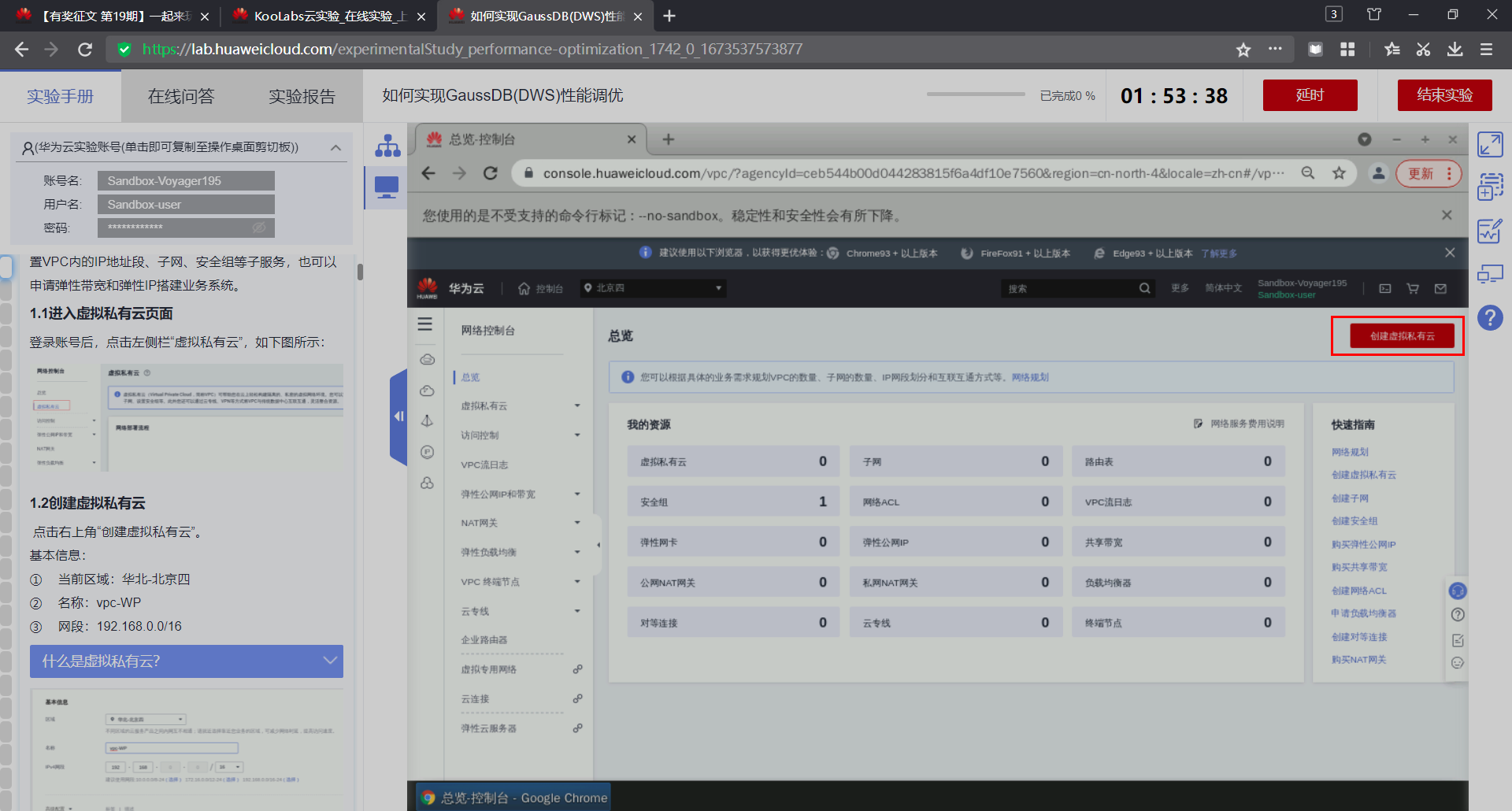Click the hamburger menu icon in console
Image resolution: width=1512 pixels, height=811 pixels.
pos(425,324)
